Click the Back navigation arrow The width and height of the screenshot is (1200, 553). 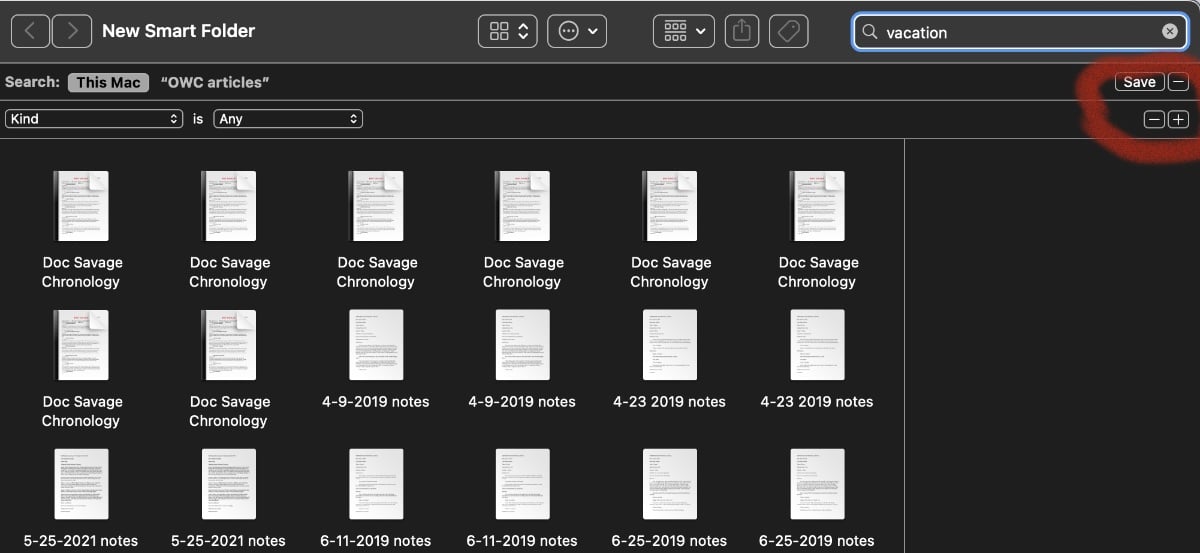pyautogui.click(x=30, y=31)
